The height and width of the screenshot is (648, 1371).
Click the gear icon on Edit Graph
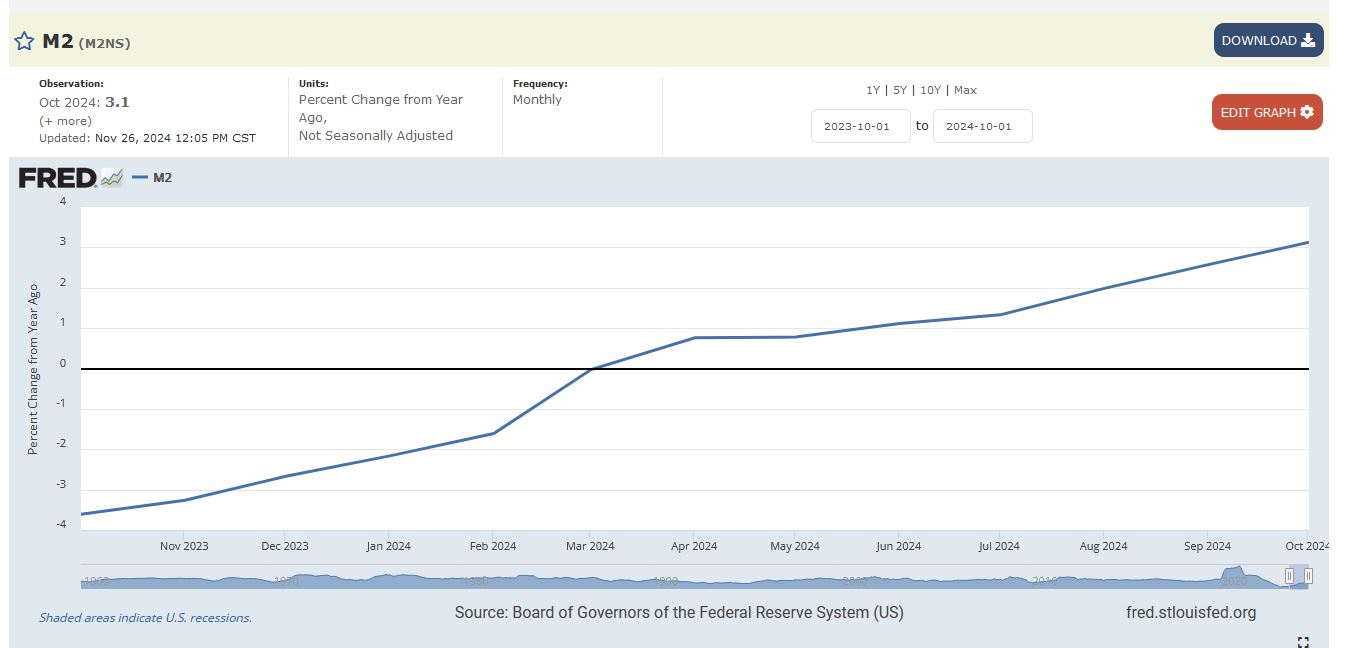1306,112
